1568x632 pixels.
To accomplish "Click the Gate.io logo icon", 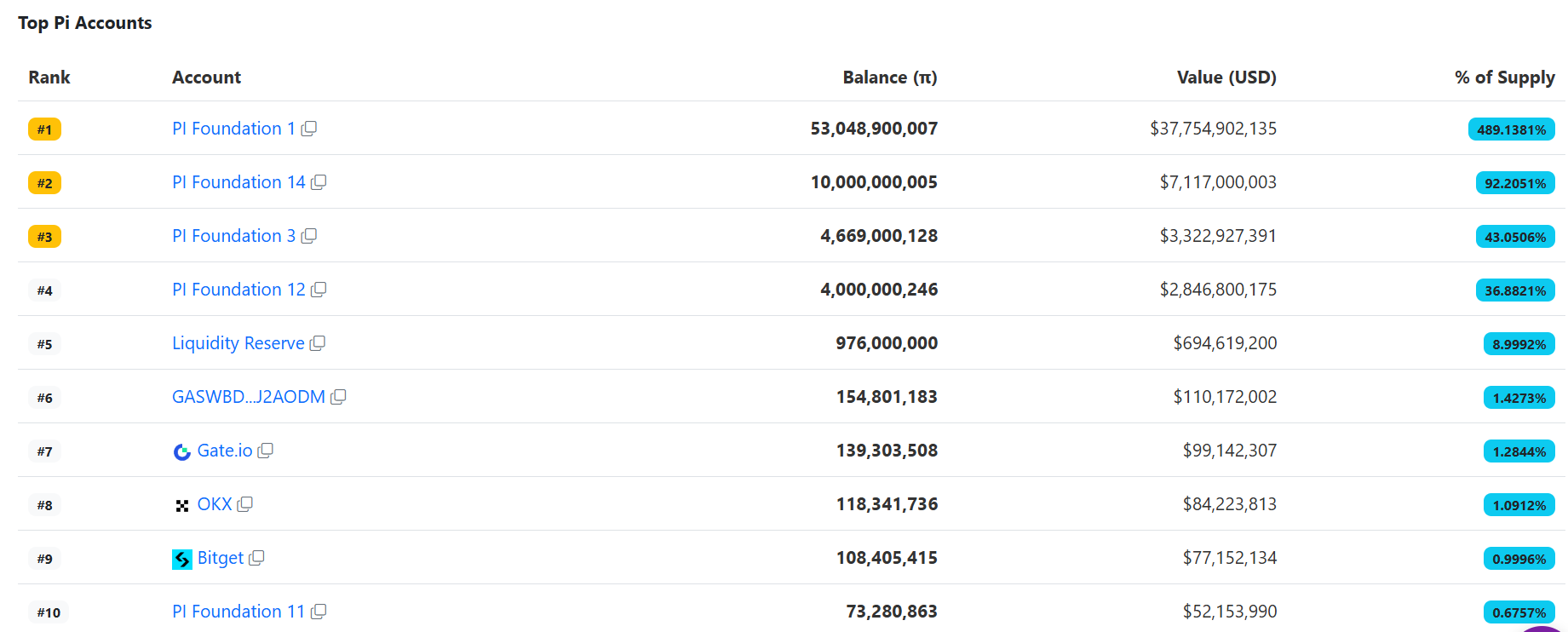I will click(x=182, y=451).
